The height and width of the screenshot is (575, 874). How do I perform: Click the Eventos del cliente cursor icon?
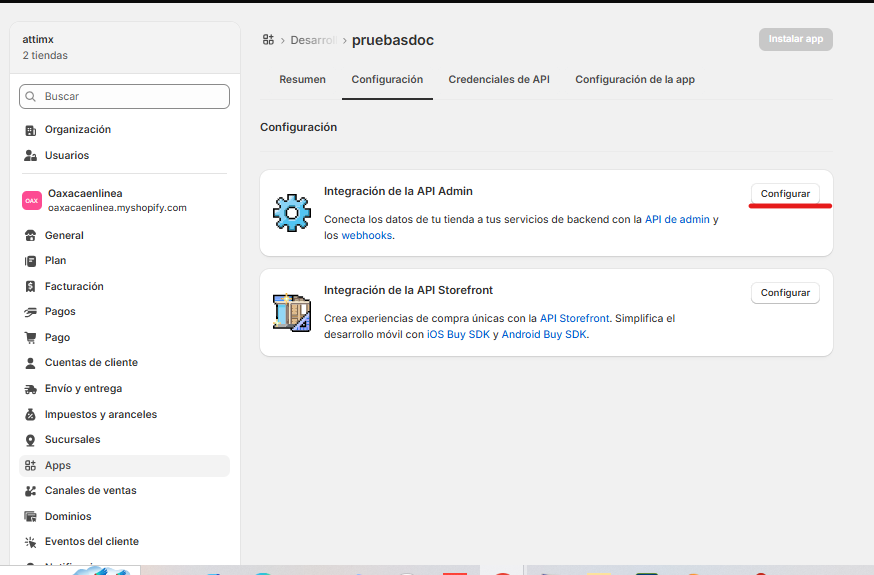[x=31, y=542]
